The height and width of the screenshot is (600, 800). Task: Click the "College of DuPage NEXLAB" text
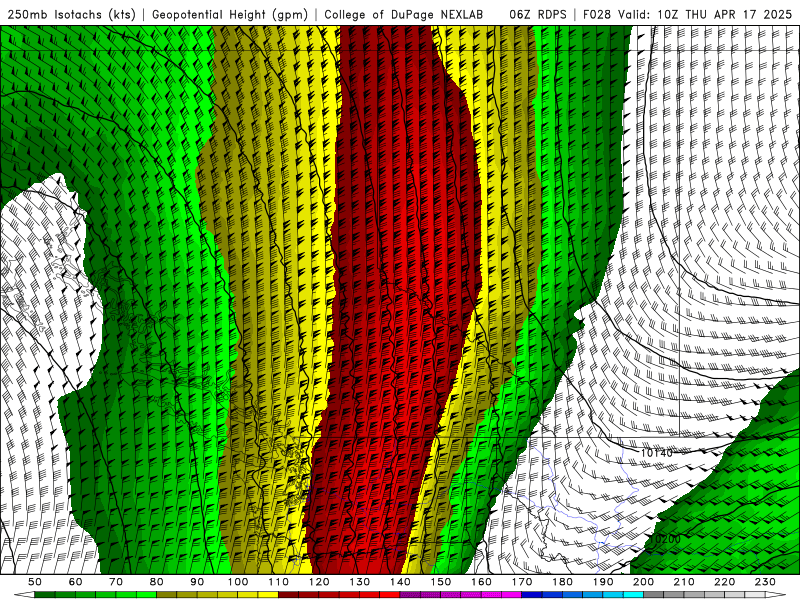point(404,15)
